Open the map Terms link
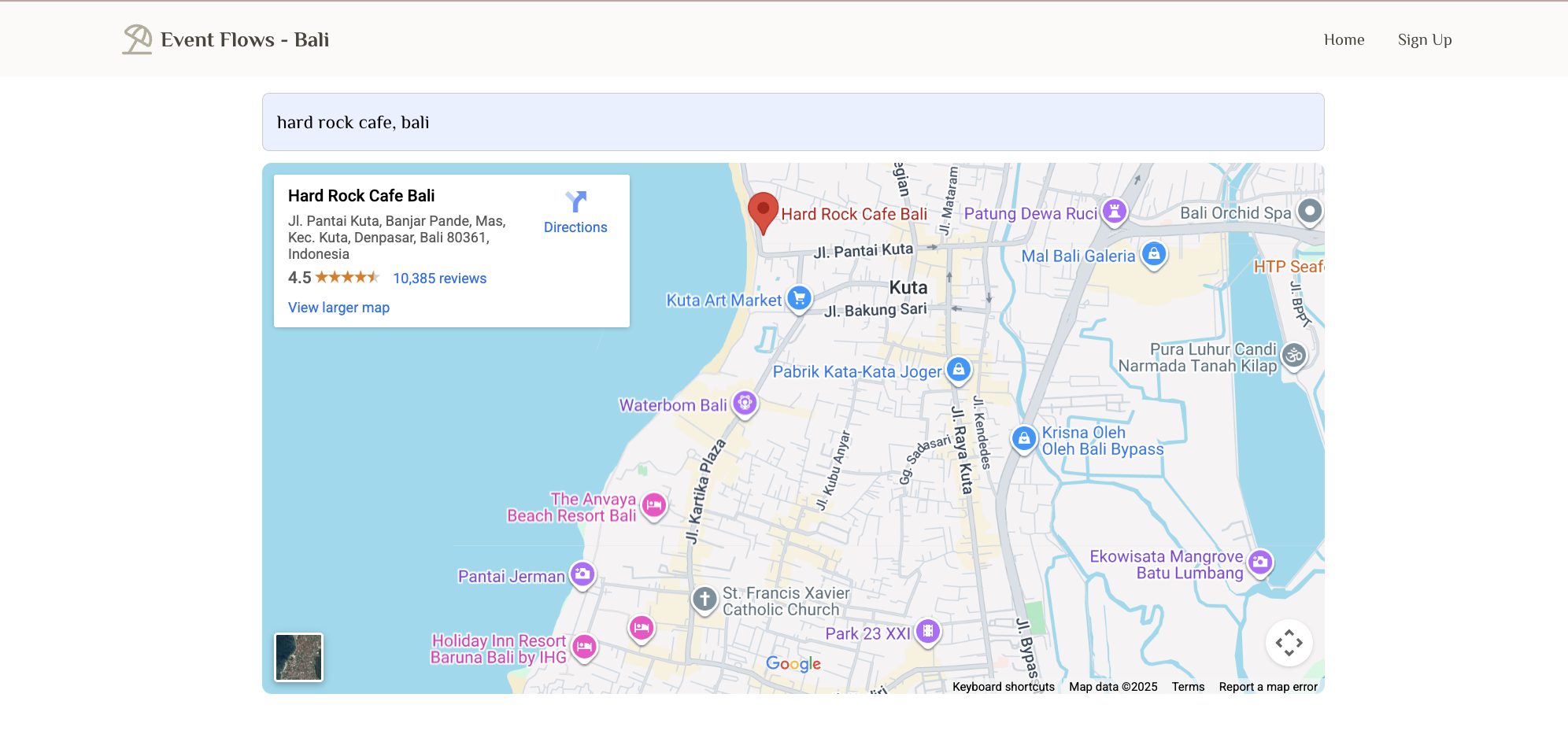1568x738 pixels. (x=1188, y=687)
